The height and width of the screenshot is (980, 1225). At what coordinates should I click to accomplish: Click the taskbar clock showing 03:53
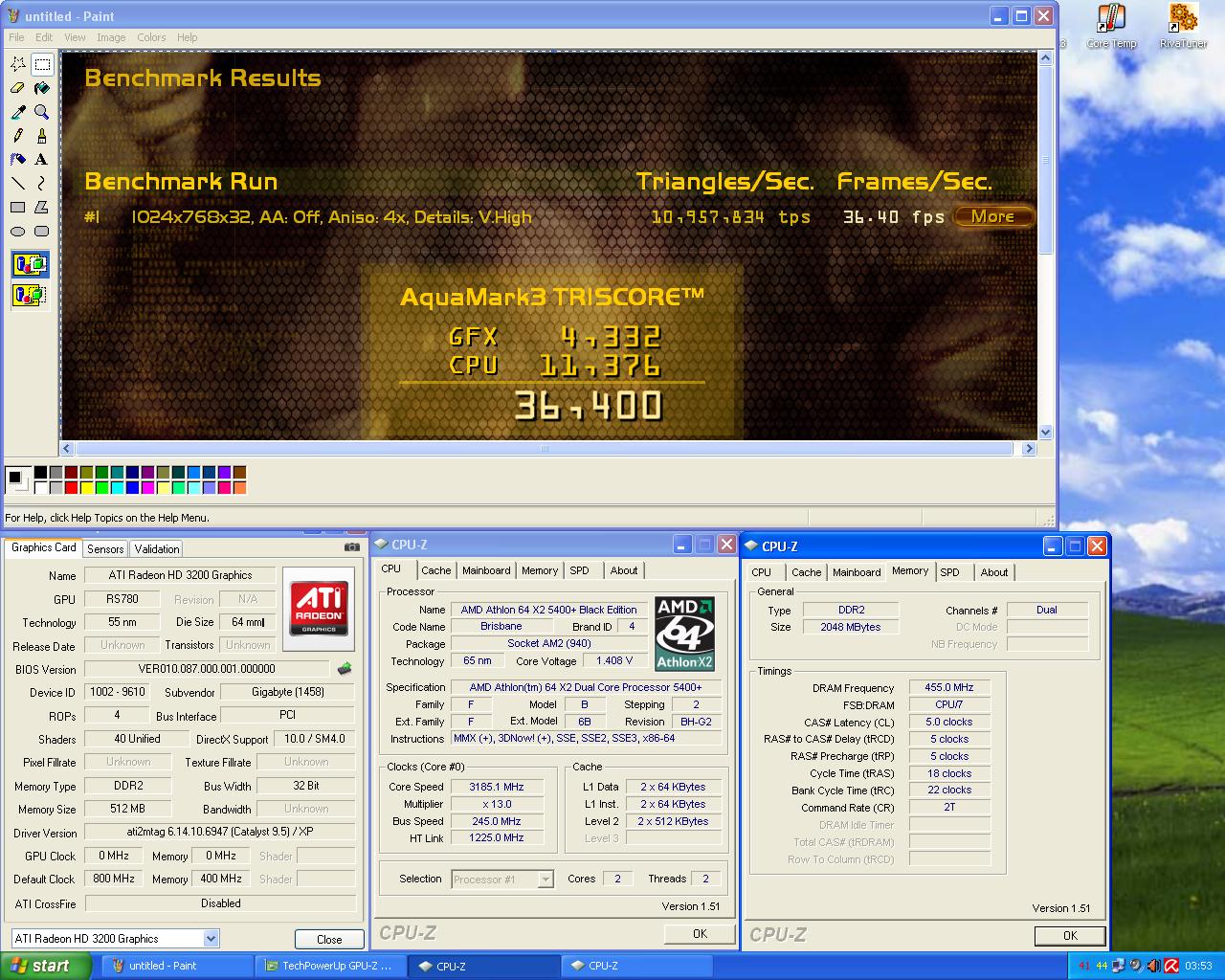click(x=1198, y=967)
